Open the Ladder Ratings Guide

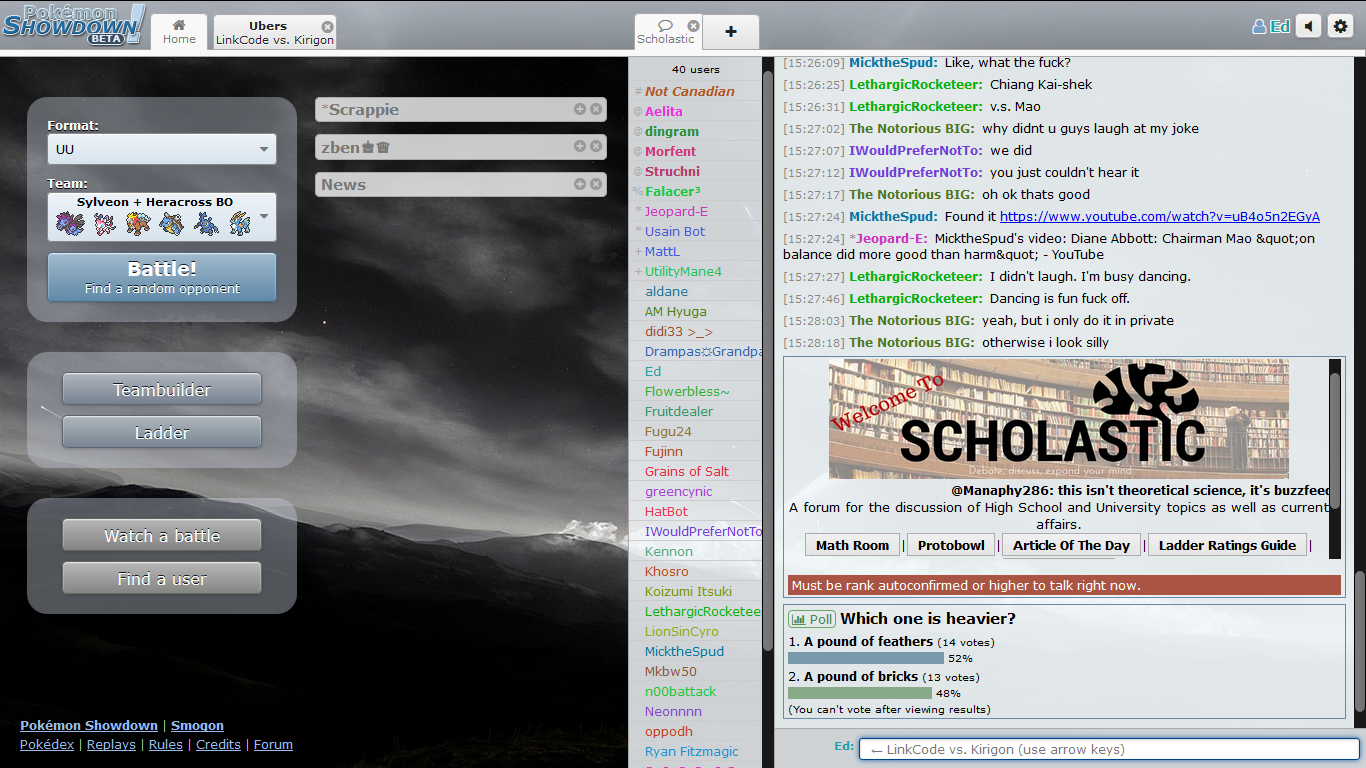coord(1227,545)
